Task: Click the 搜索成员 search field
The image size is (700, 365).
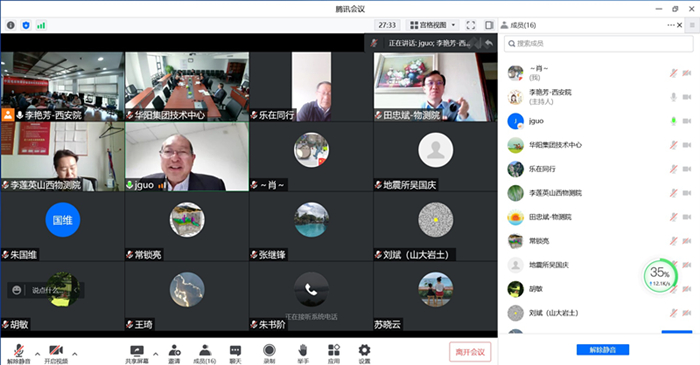Action: point(599,43)
